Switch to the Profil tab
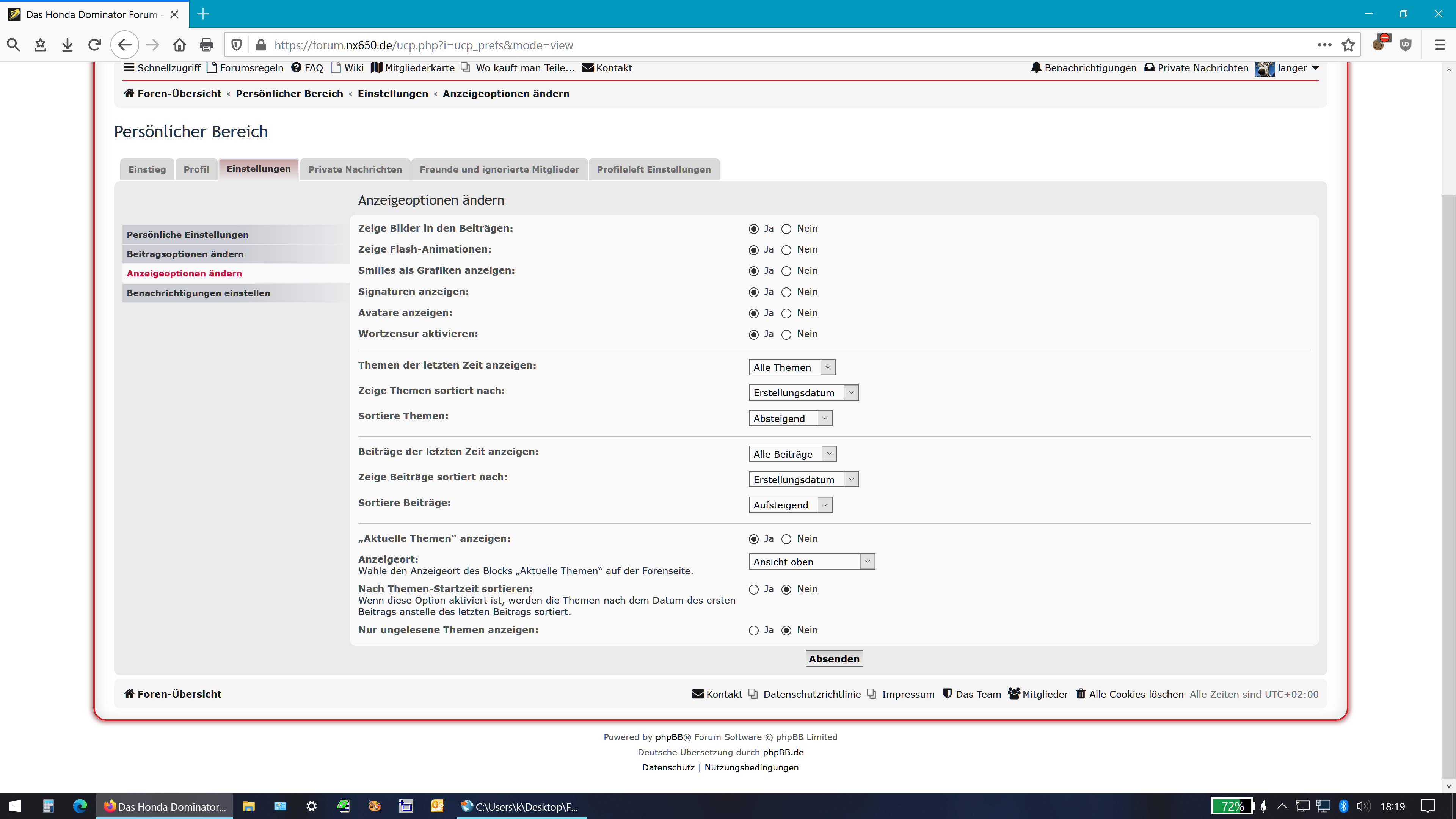1456x819 pixels. click(x=196, y=169)
